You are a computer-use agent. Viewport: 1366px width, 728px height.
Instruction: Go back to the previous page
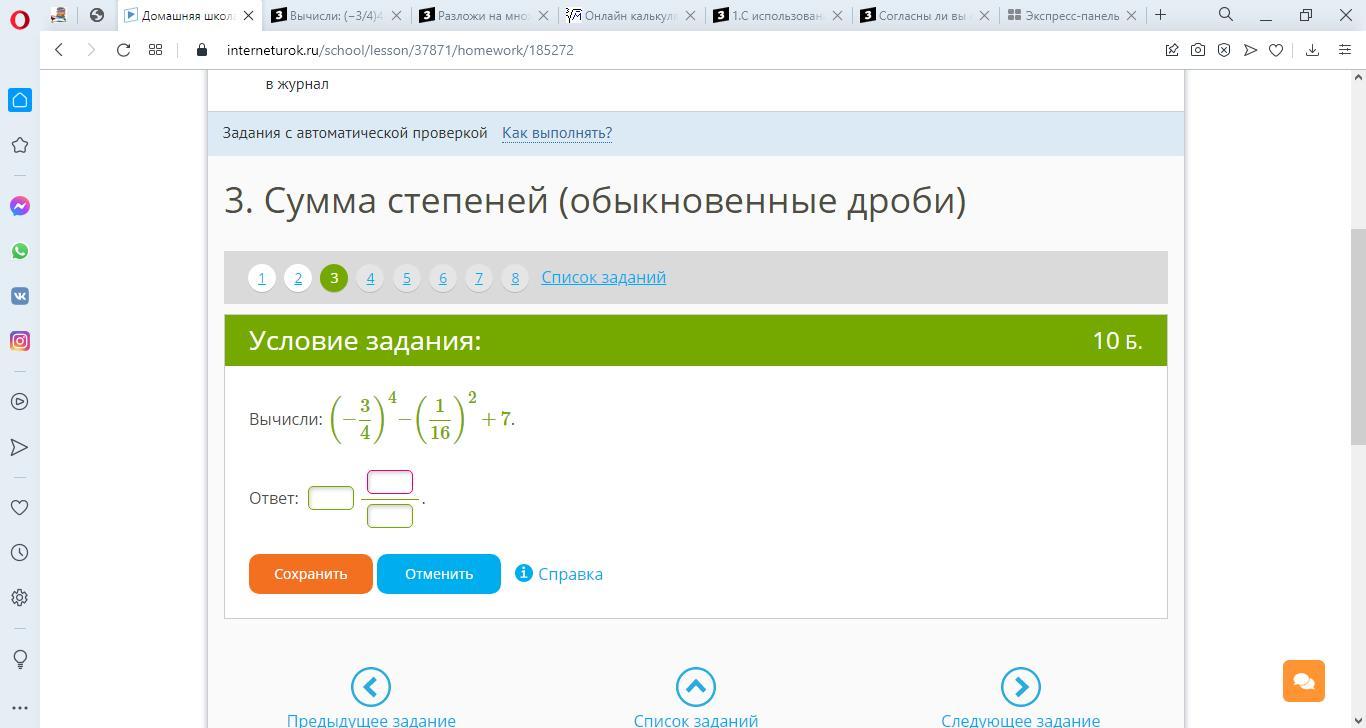59,50
